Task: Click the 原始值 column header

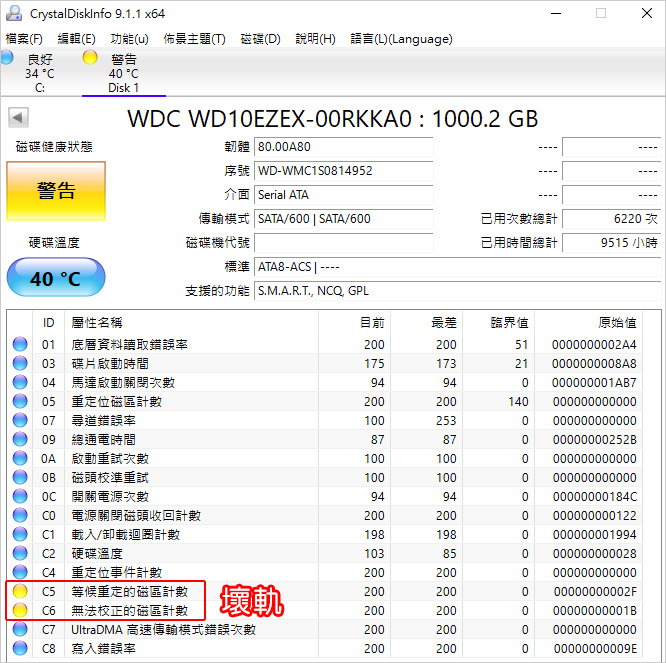Action: 588,323
